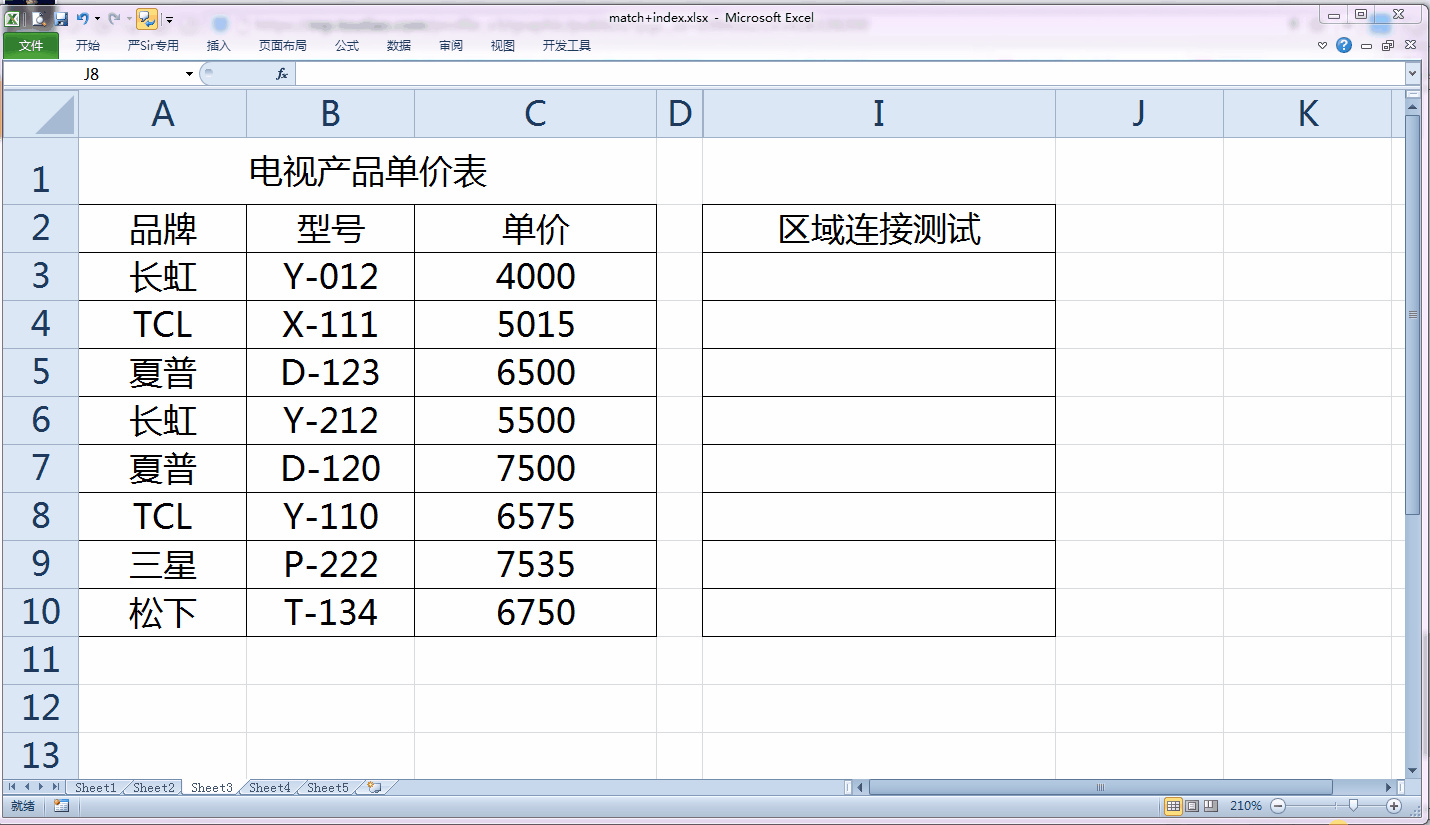The width and height of the screenshot is (1430, 825).
Task: Click the green 文件 file button
Action: click(x=31, y=45)
